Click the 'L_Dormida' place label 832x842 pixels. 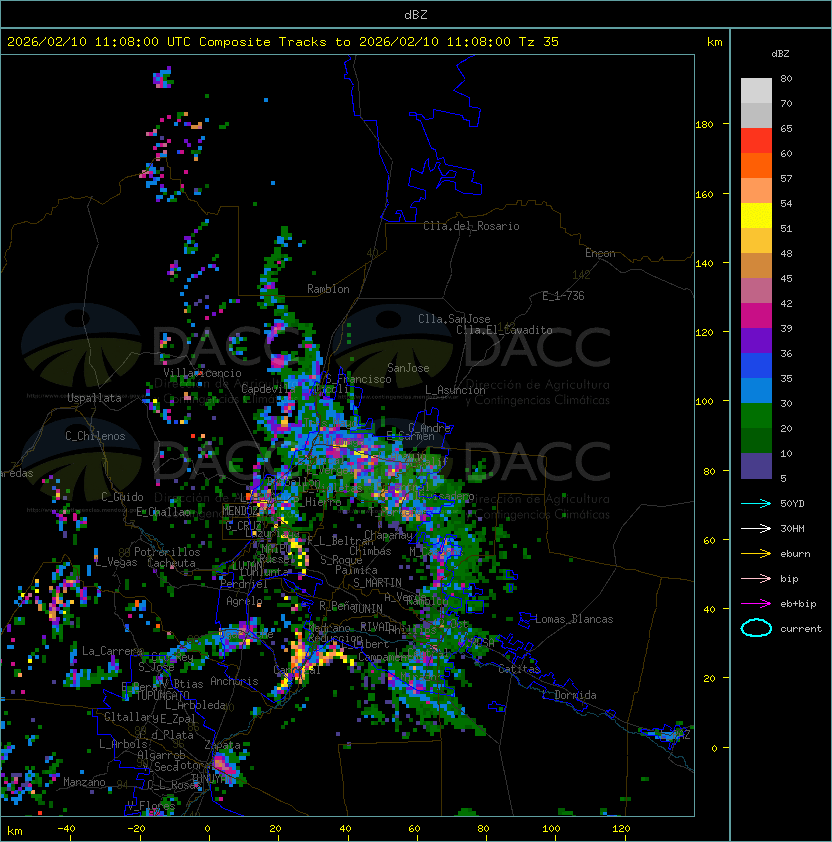point(569,695)
